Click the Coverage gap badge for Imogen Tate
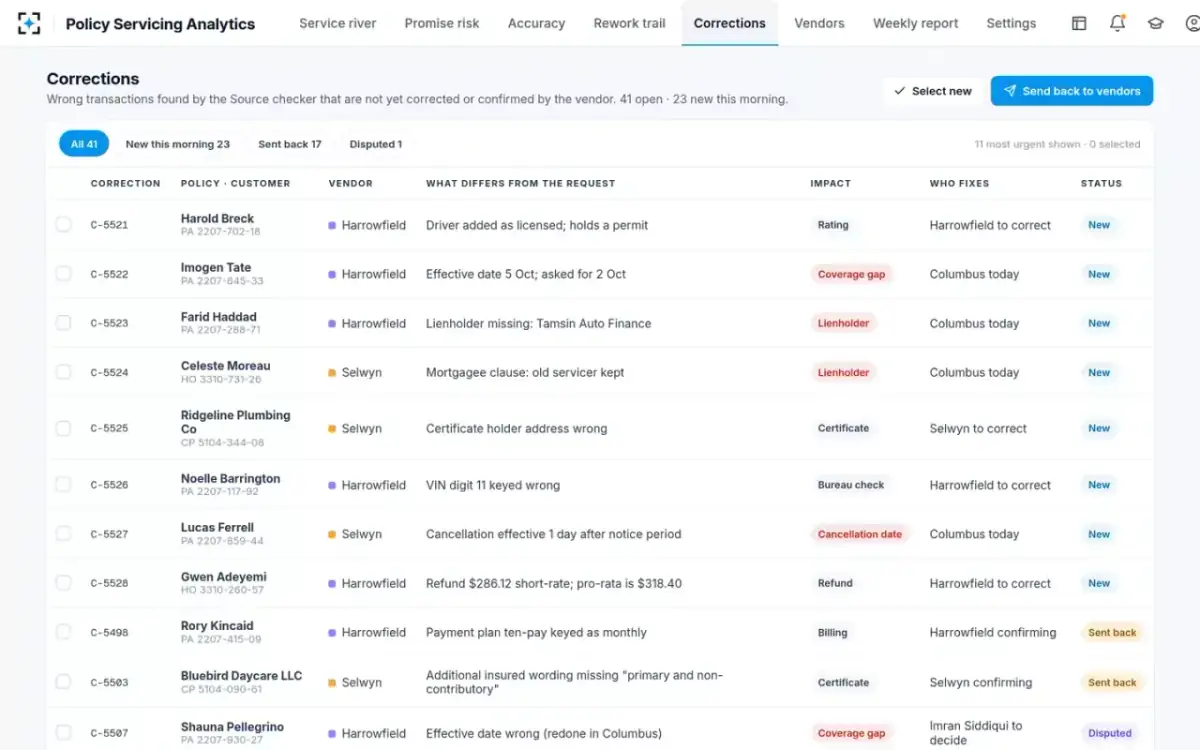 point(851,274)
